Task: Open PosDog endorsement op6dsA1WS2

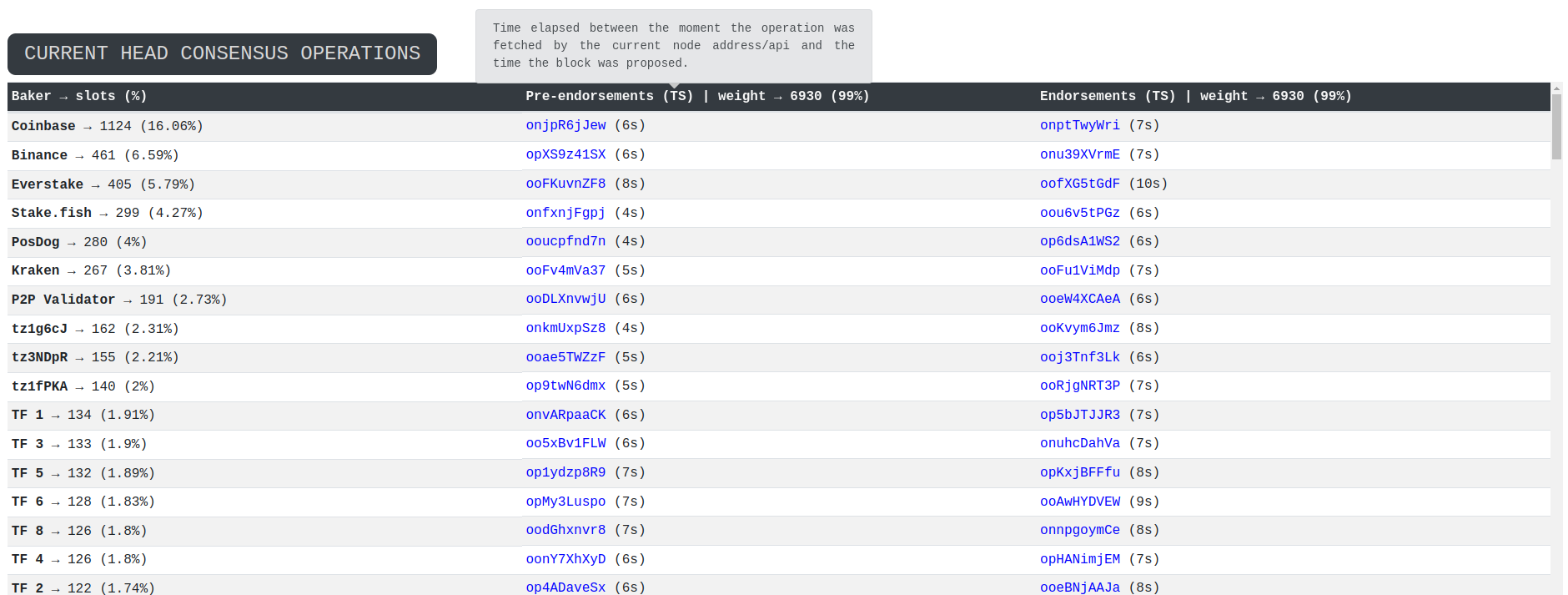Action: (1079, 241)
